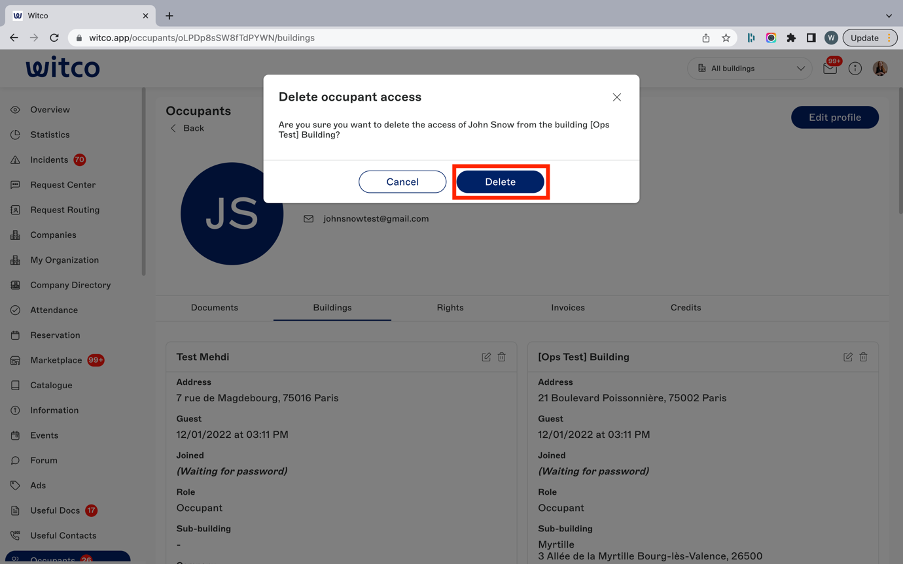Open Marketplace in the sidebar
Image resolution: width=904 pixels, height=564 pixels.
tap(56, 360)
